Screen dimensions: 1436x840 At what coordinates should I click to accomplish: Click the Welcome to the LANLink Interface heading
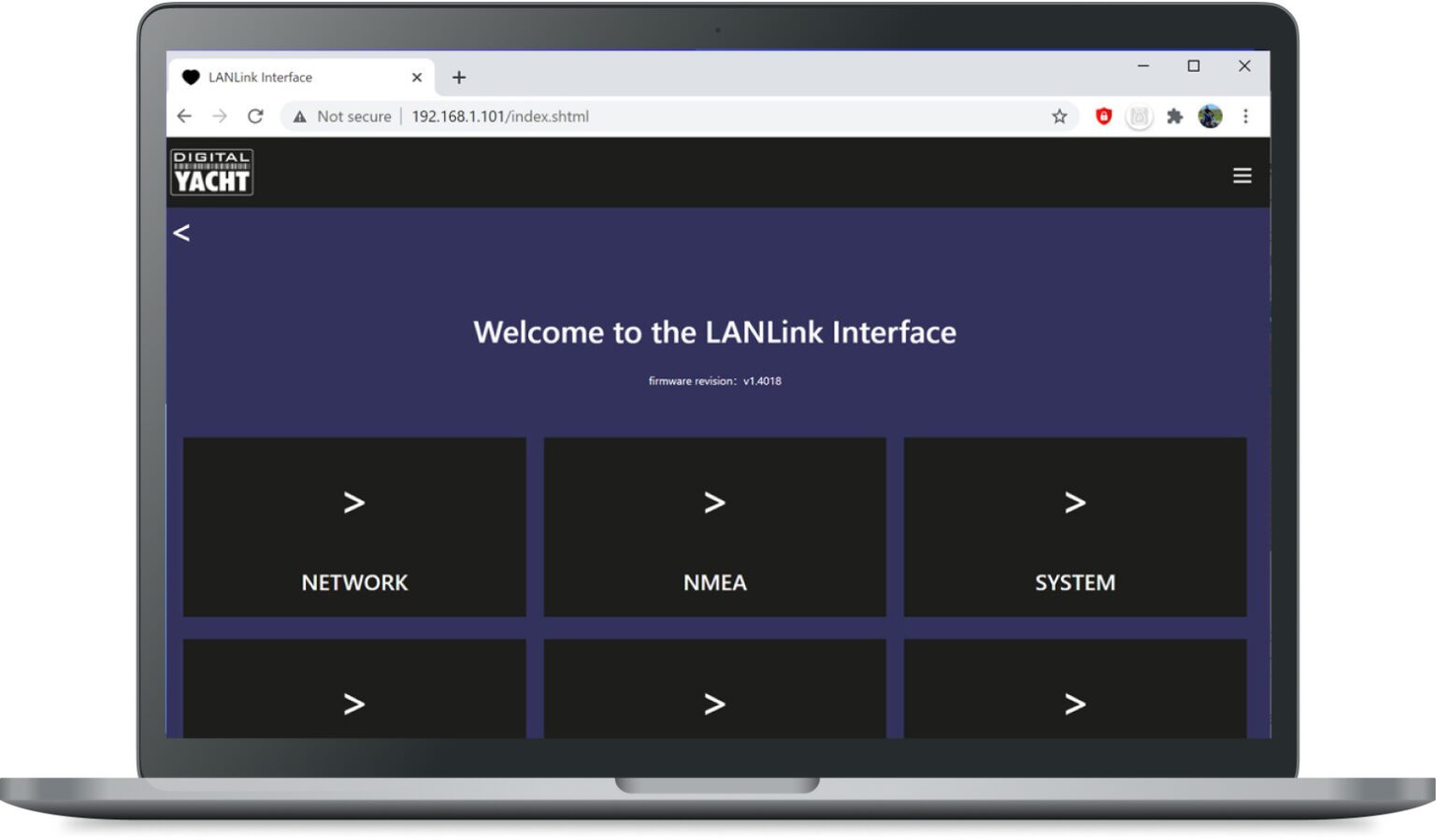coord(715,332)
